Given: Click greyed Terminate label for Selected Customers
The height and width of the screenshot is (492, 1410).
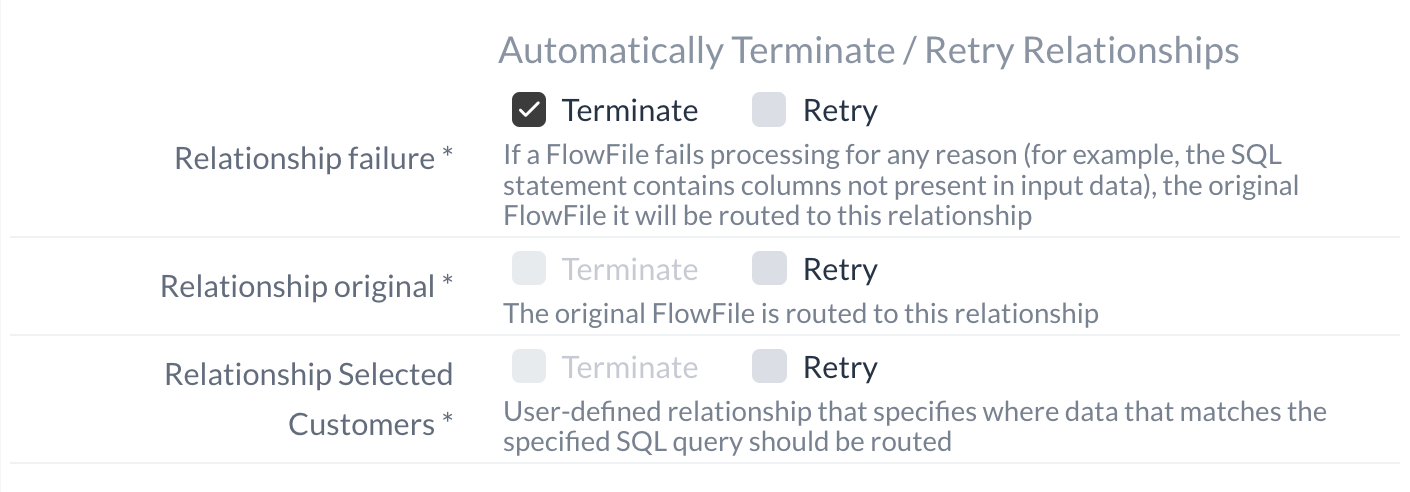Looking at the screenshot, I should (630, 368).
